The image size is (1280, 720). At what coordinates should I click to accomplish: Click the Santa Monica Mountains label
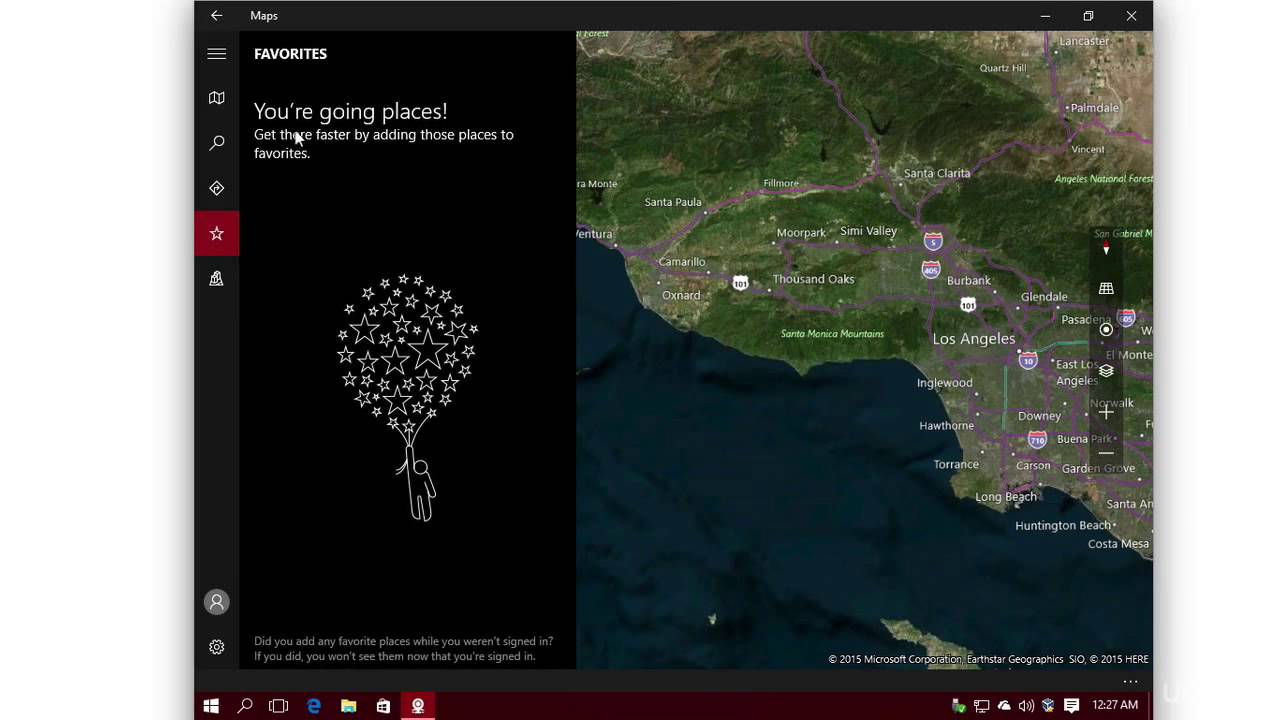tap(832, 334)
